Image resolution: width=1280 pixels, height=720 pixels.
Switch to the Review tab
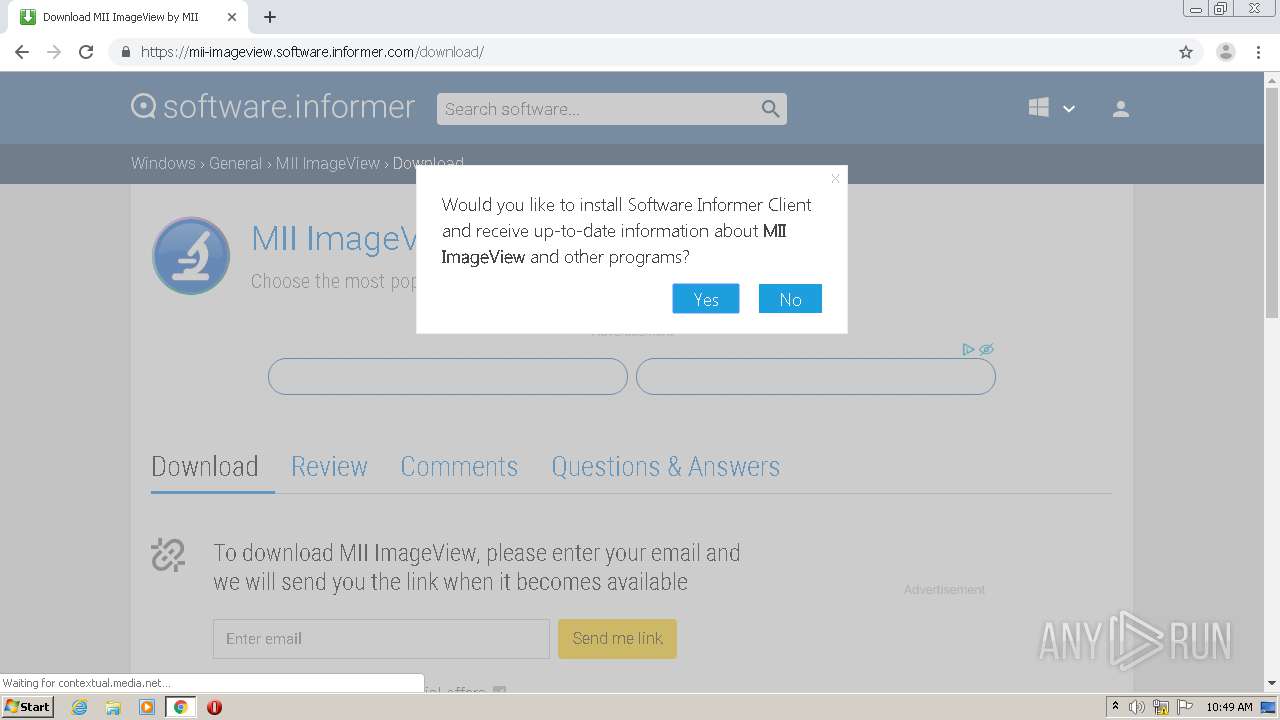tap(329, 466)
